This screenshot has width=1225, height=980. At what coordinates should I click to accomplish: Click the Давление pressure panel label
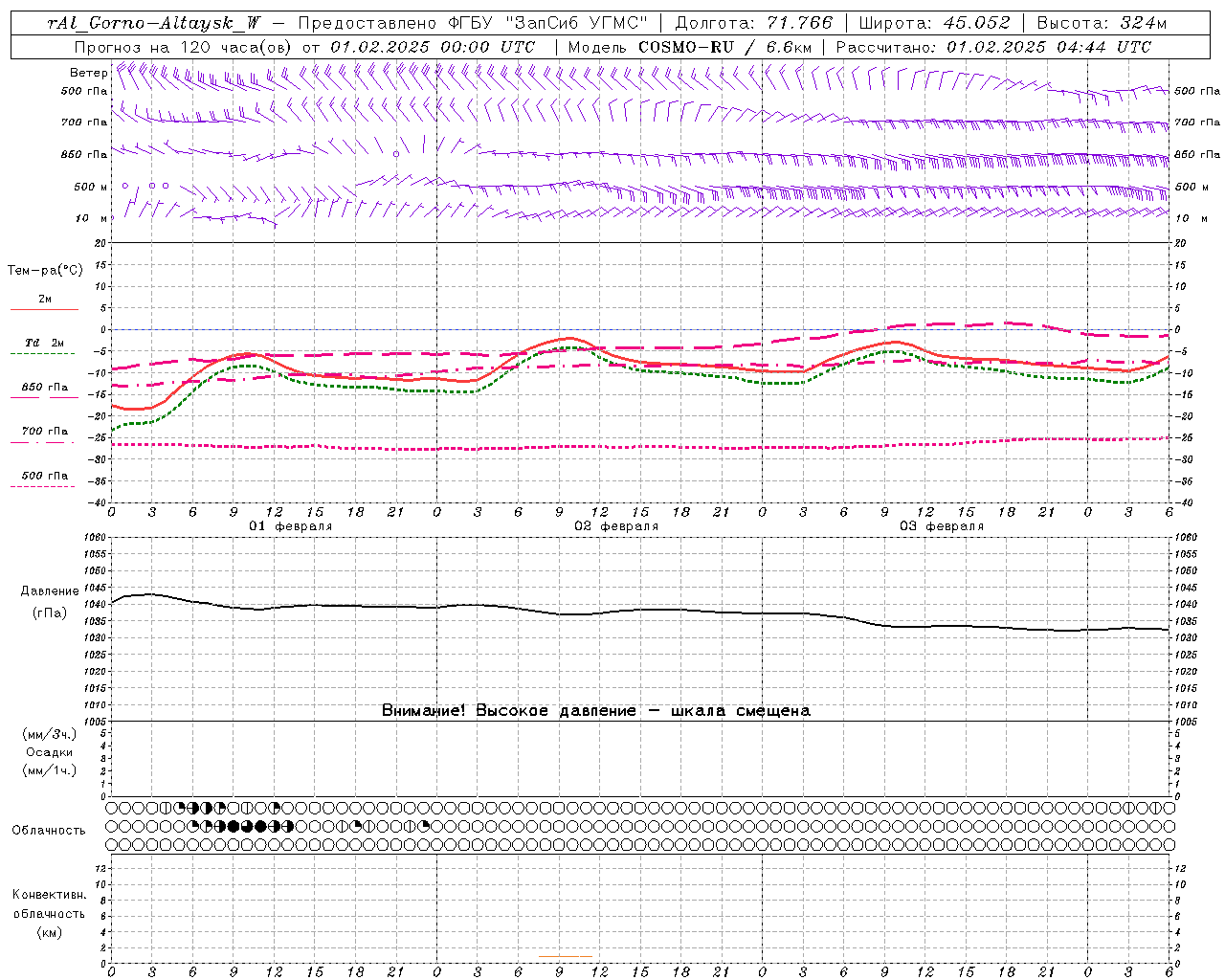[50, 591]
